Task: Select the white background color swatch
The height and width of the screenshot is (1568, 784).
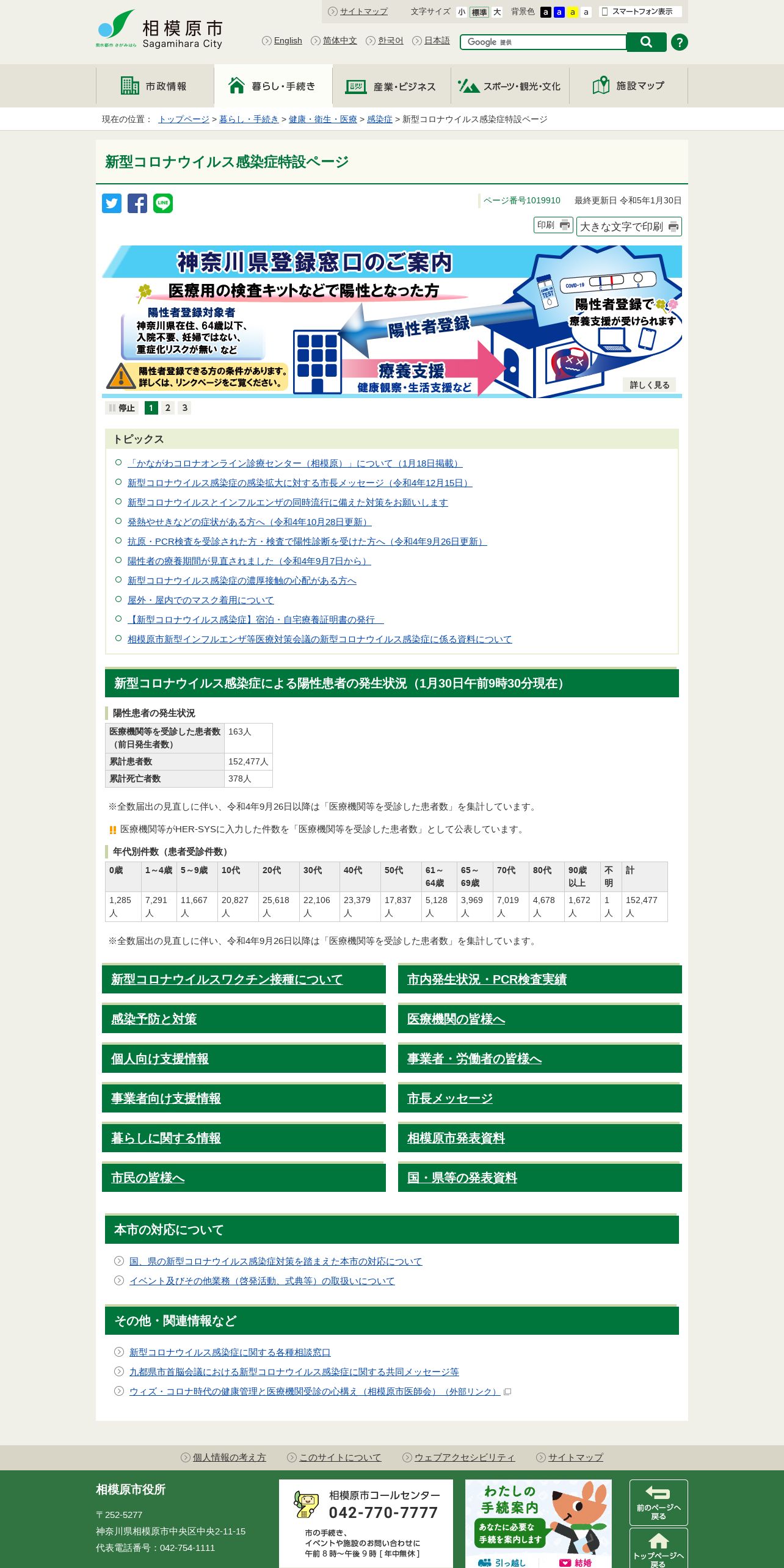Action: tap(586, 12)
